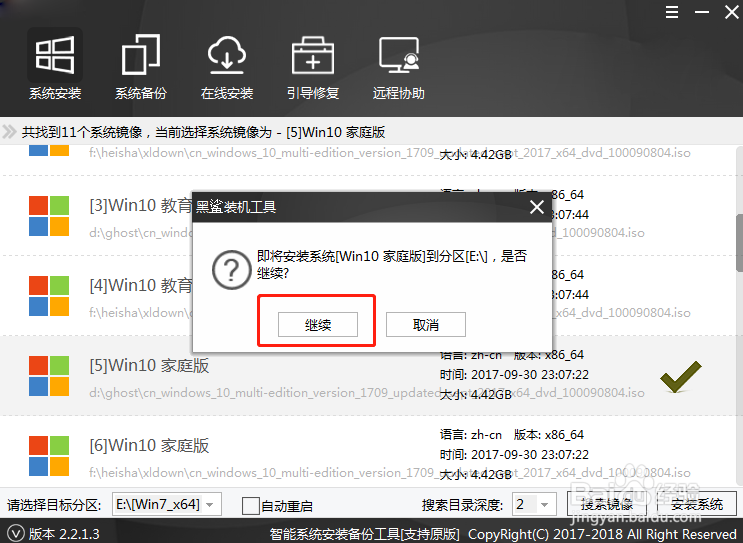Select the Windows logo of [6]Win10 家庭版
The height and width of the screenshot is (543, 743).
coord(49,456)
